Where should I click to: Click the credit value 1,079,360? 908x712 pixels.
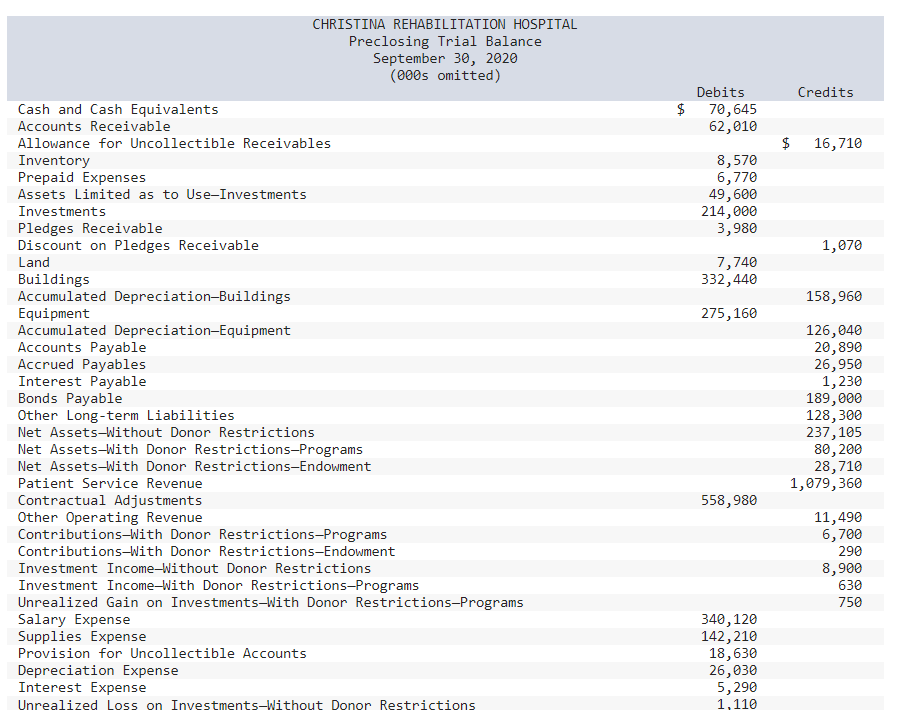[826, 484]
